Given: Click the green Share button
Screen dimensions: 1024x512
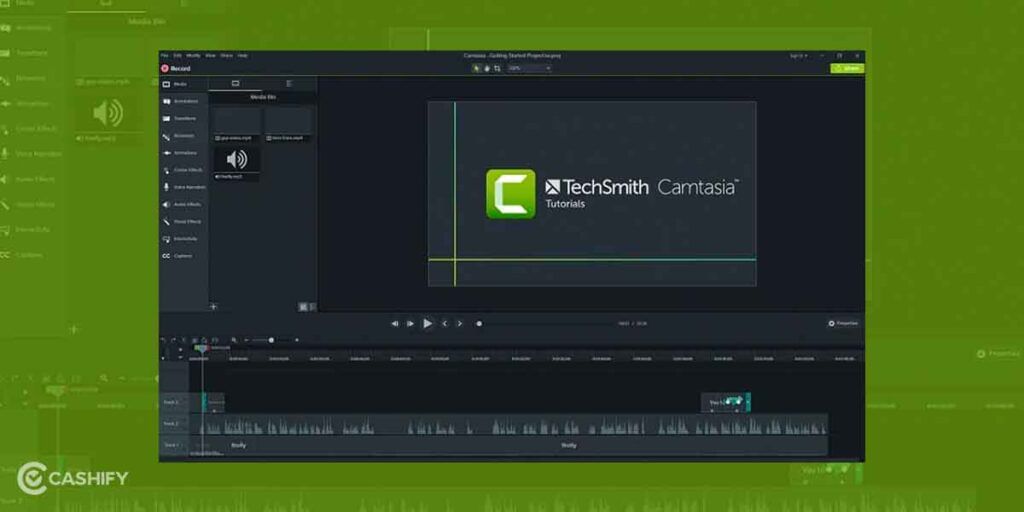Looking at the screenshot, I should [847, 68].
